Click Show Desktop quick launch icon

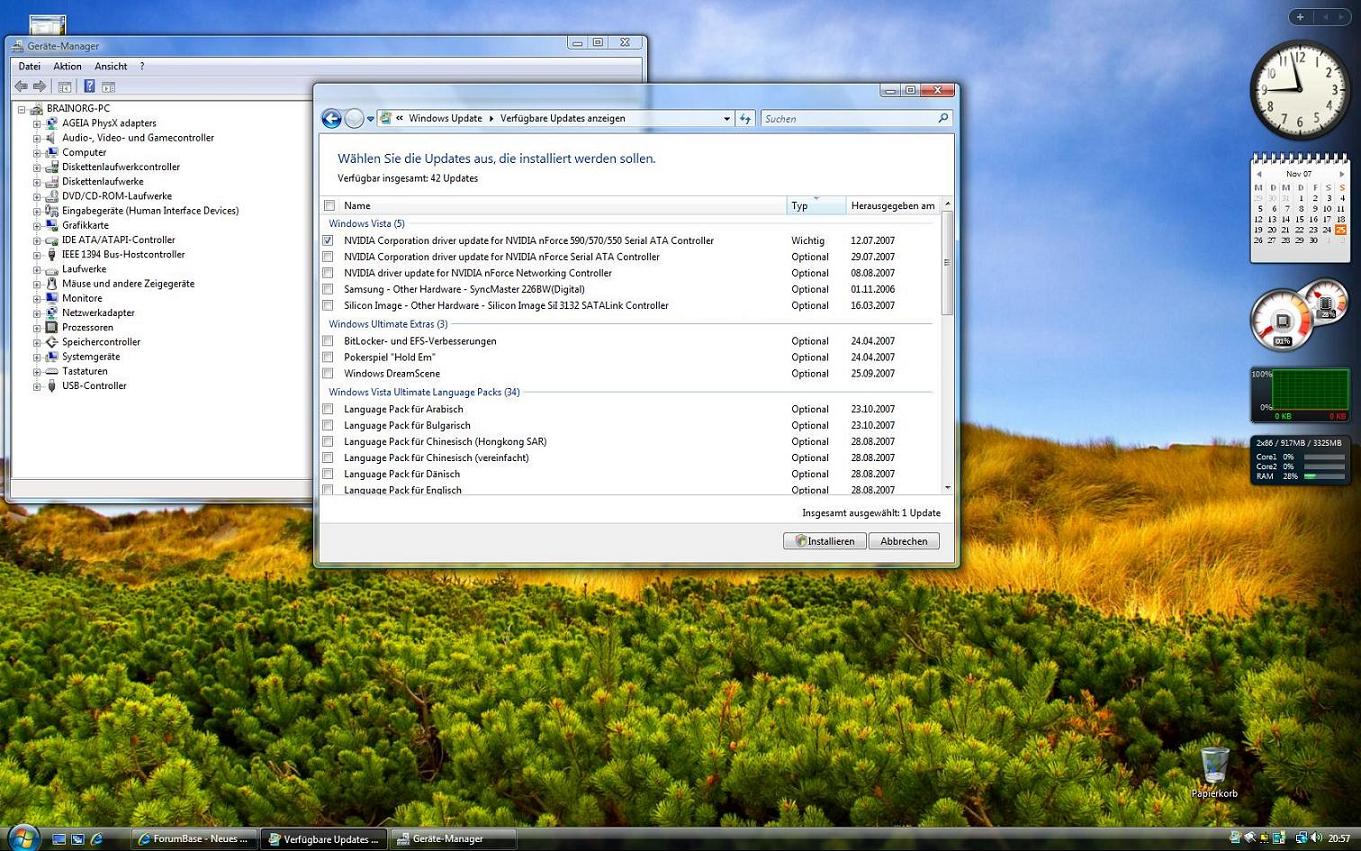point(59,838)
